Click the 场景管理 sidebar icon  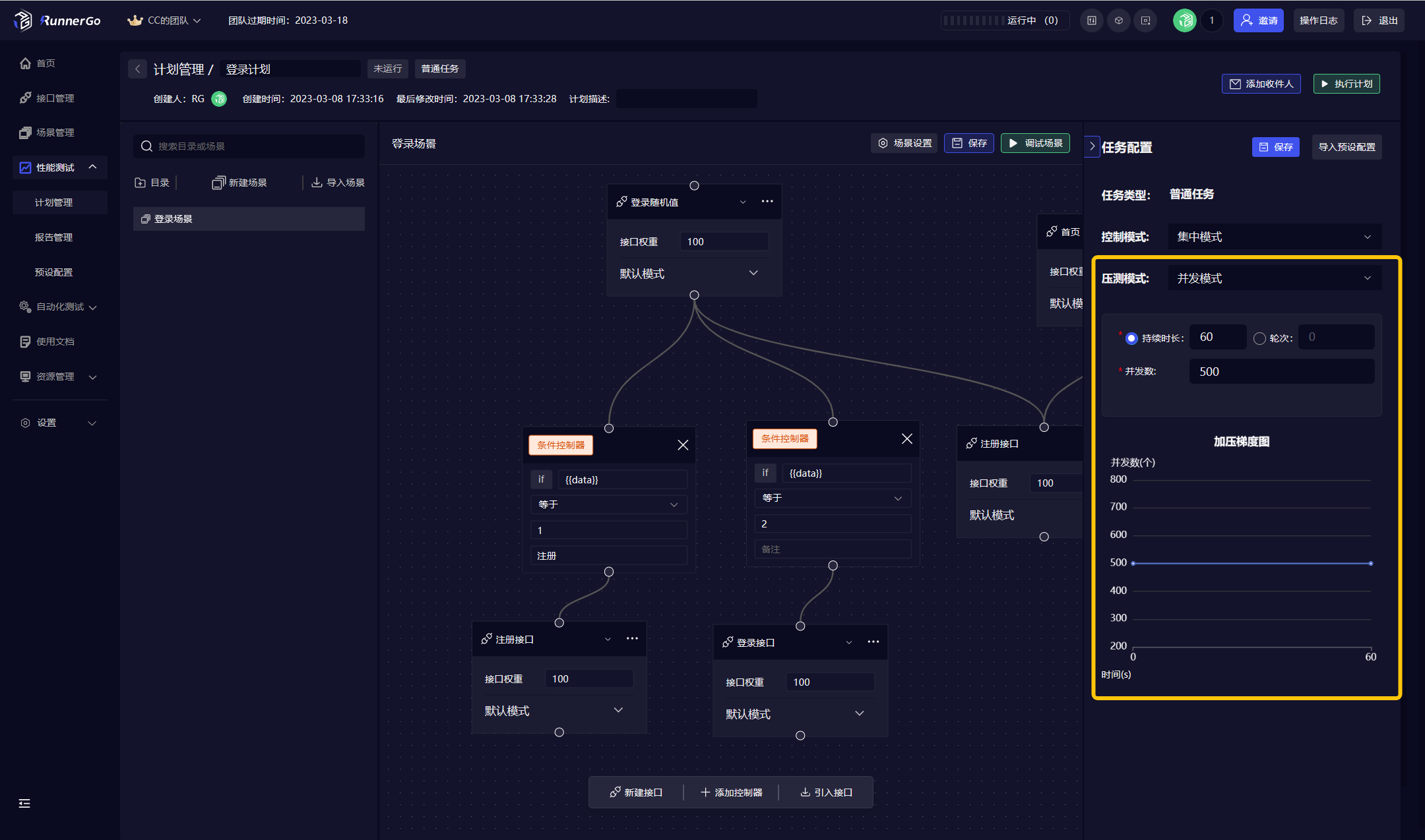click(x=25, y=133)
